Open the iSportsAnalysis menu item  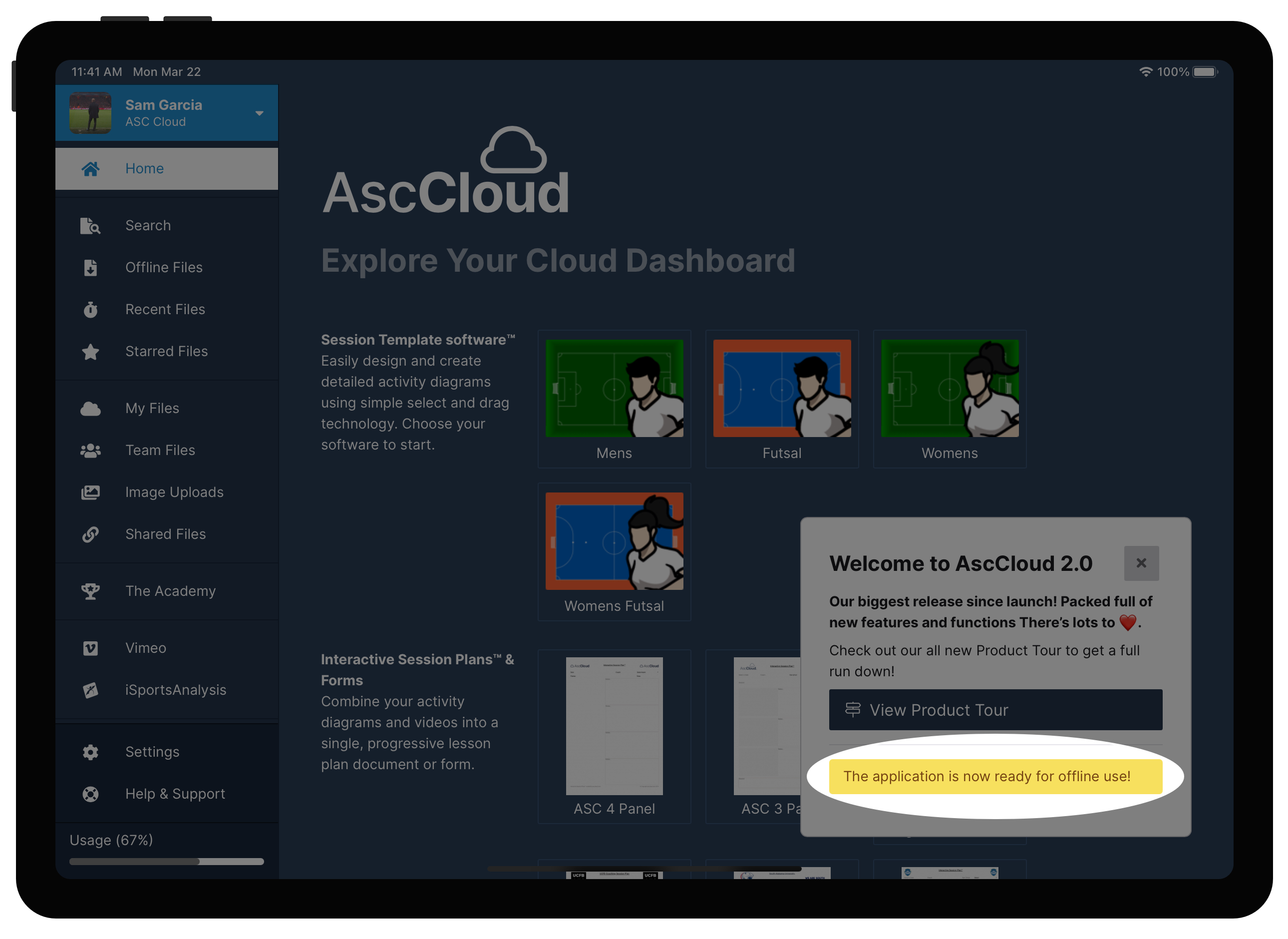[176, 690]
